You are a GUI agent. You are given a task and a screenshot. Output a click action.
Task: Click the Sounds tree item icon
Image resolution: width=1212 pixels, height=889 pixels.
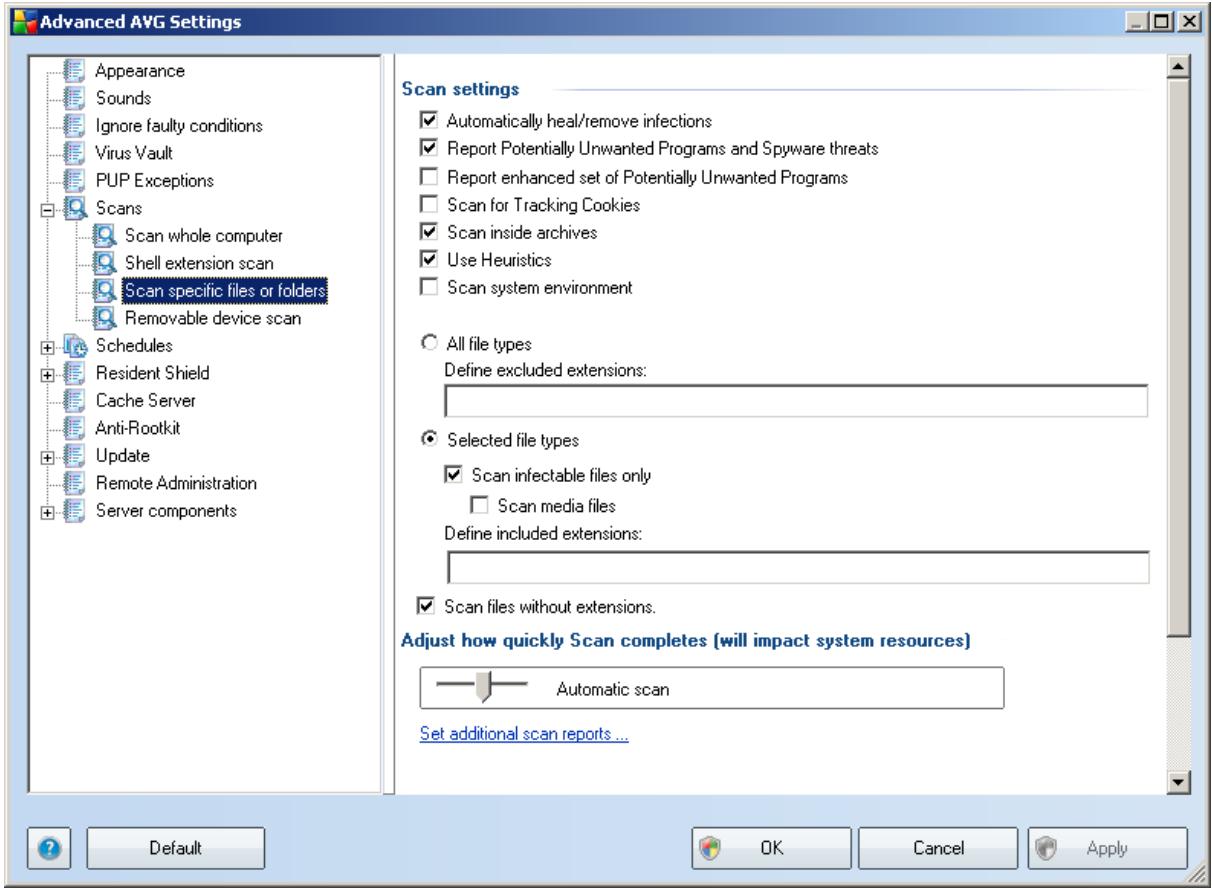pyautogui.click(x=72, y=98)
